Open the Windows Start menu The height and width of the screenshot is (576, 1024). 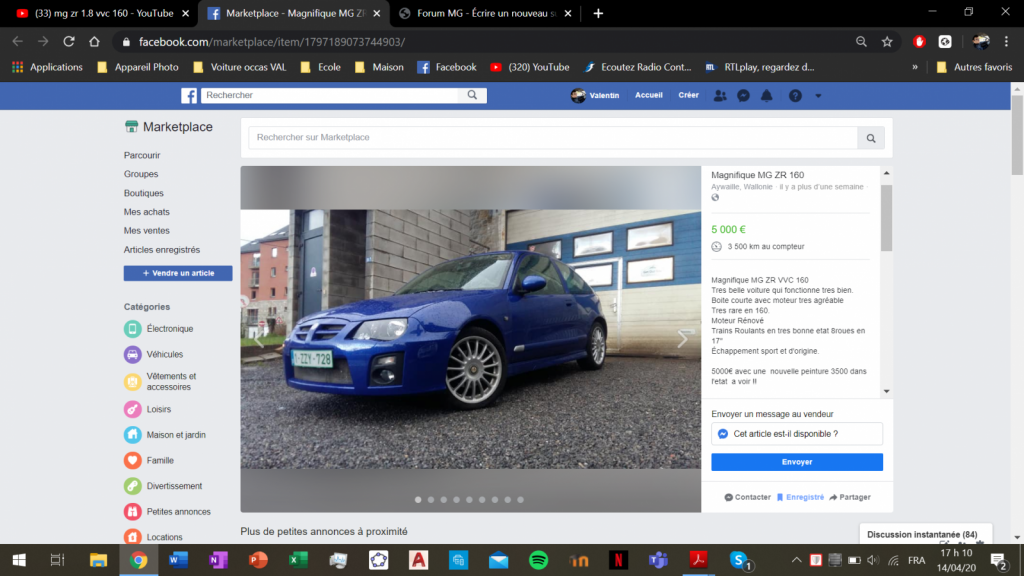point(19,560)
